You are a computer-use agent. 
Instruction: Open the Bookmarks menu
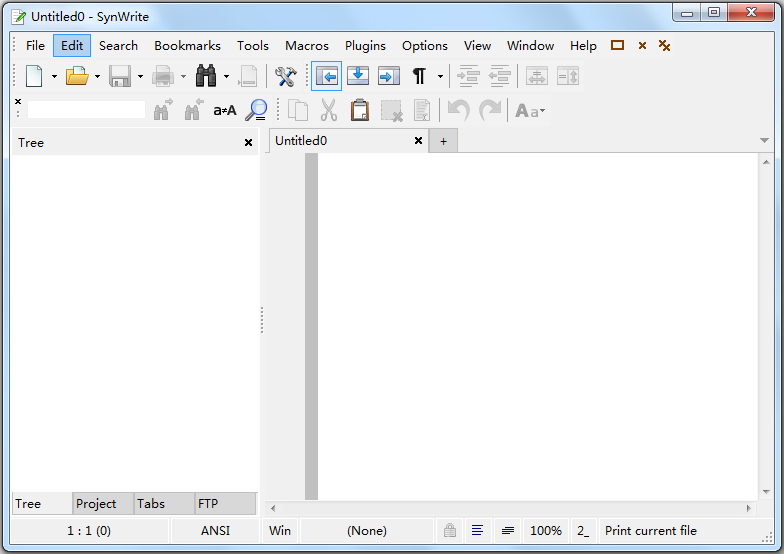pyautogui.click(x=187, y=46)
